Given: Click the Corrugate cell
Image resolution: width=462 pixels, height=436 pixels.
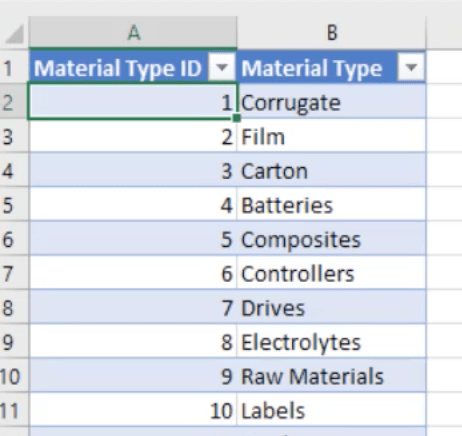Looking at the screenshot, I should click(x=331, y=102).
